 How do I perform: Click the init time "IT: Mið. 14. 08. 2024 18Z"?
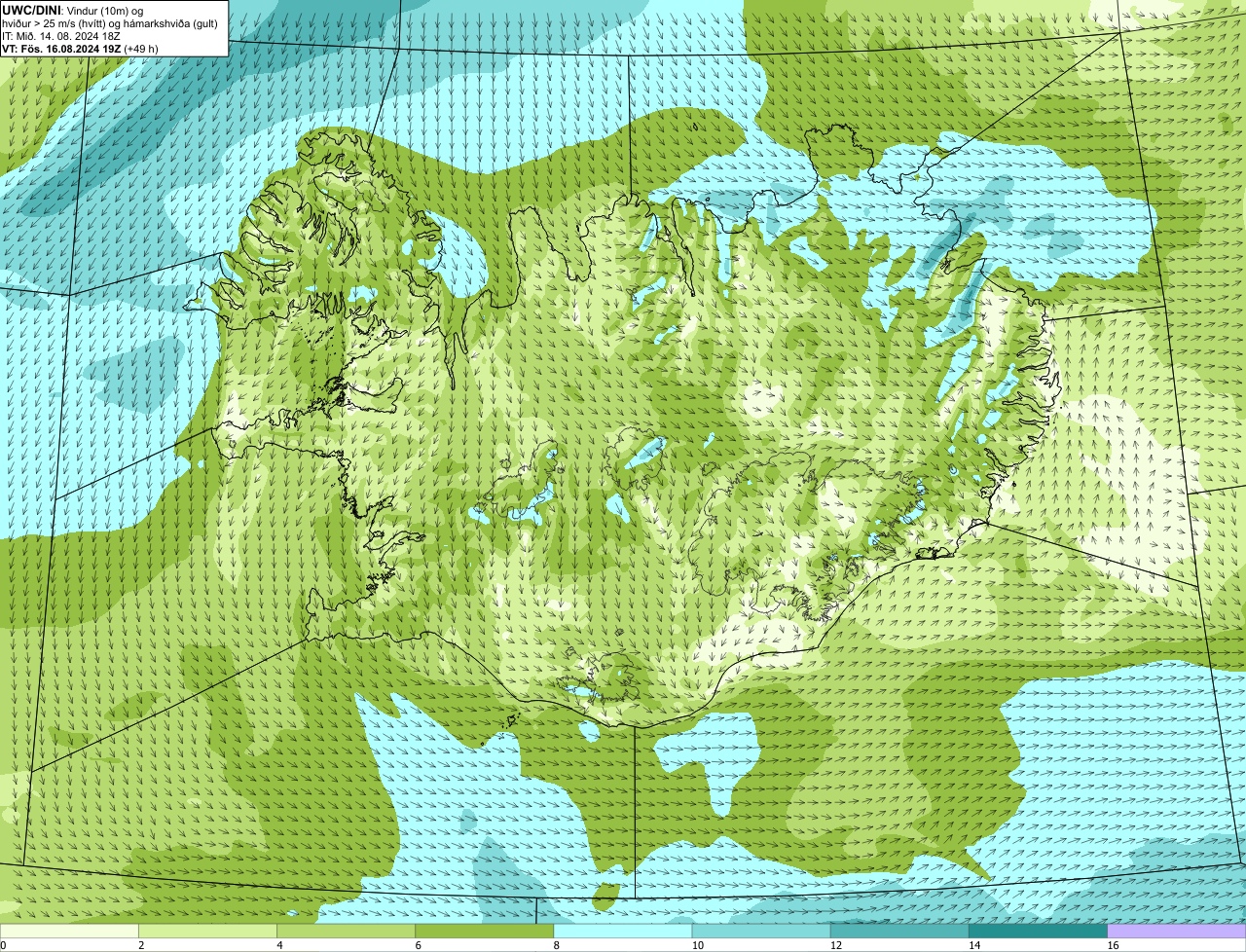pyautogui.click(x=61, y=35)
